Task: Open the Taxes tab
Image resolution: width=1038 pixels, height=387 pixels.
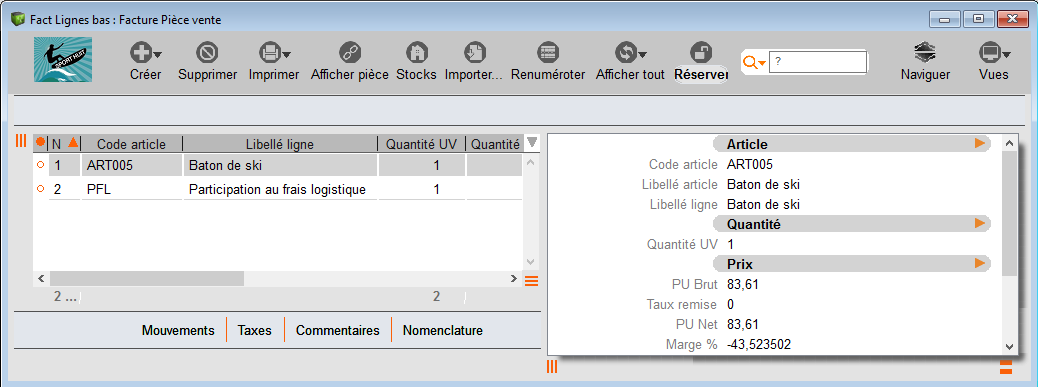Action: coord(255,330)
